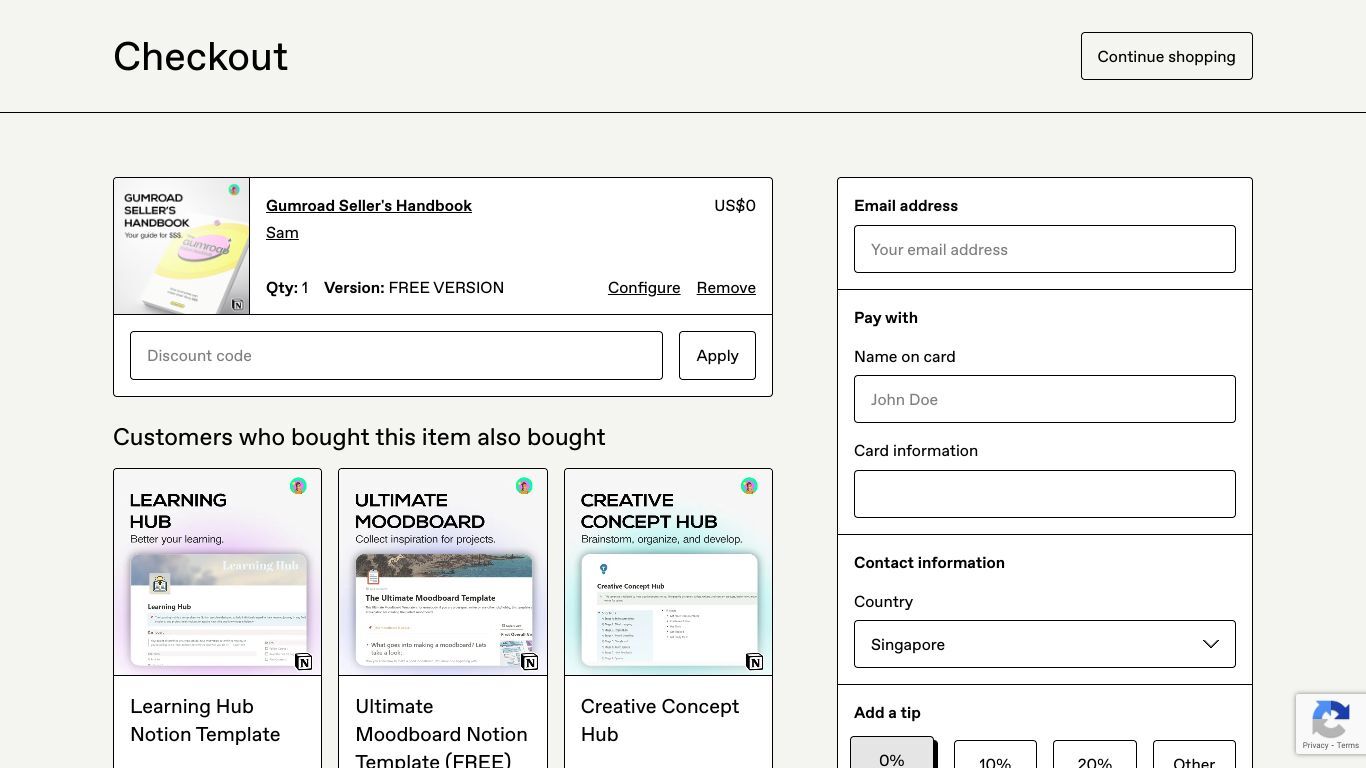This screenshot has height=768, width=1366.
Task: Click the Notion icon on handbook cover
Action: (x=237, y=304)
